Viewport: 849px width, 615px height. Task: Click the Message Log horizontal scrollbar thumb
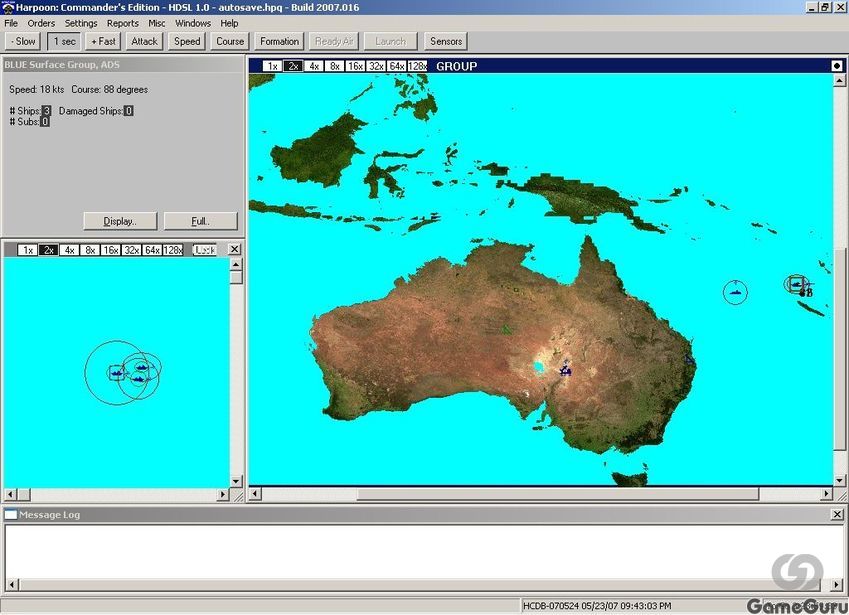pos(420,585)
